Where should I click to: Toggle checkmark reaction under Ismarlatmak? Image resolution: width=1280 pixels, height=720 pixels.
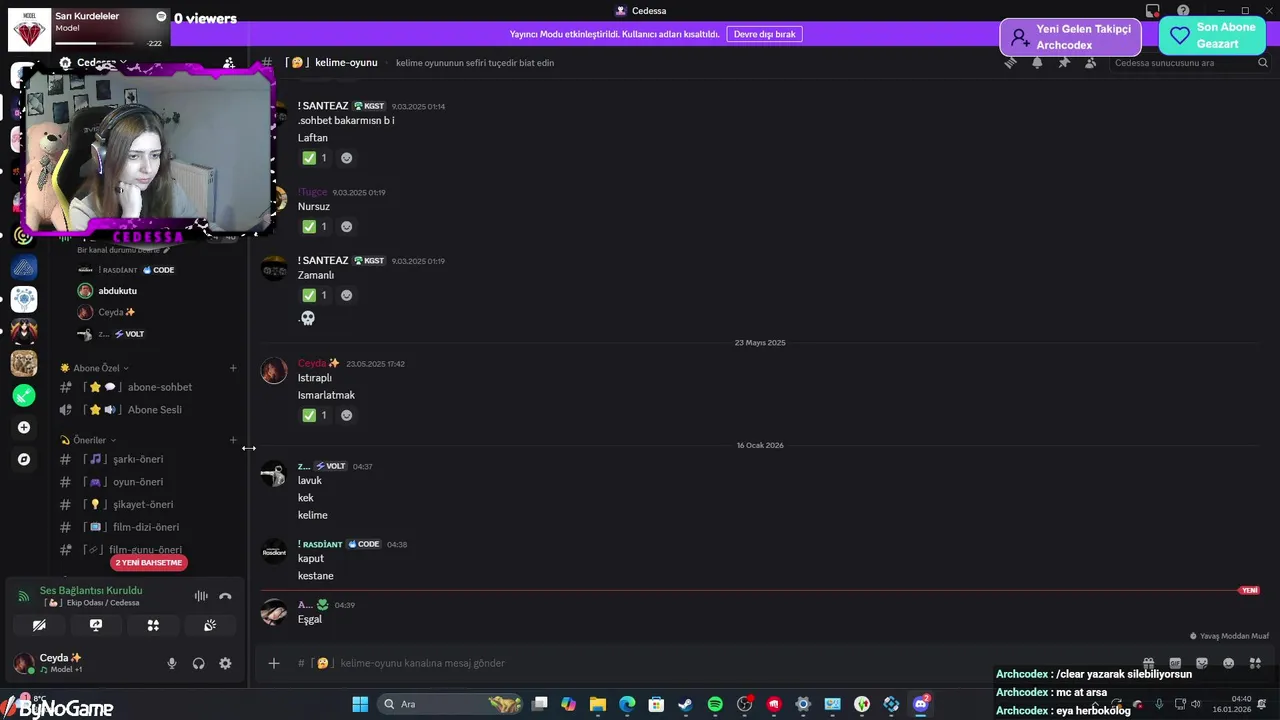pos(315,415)
